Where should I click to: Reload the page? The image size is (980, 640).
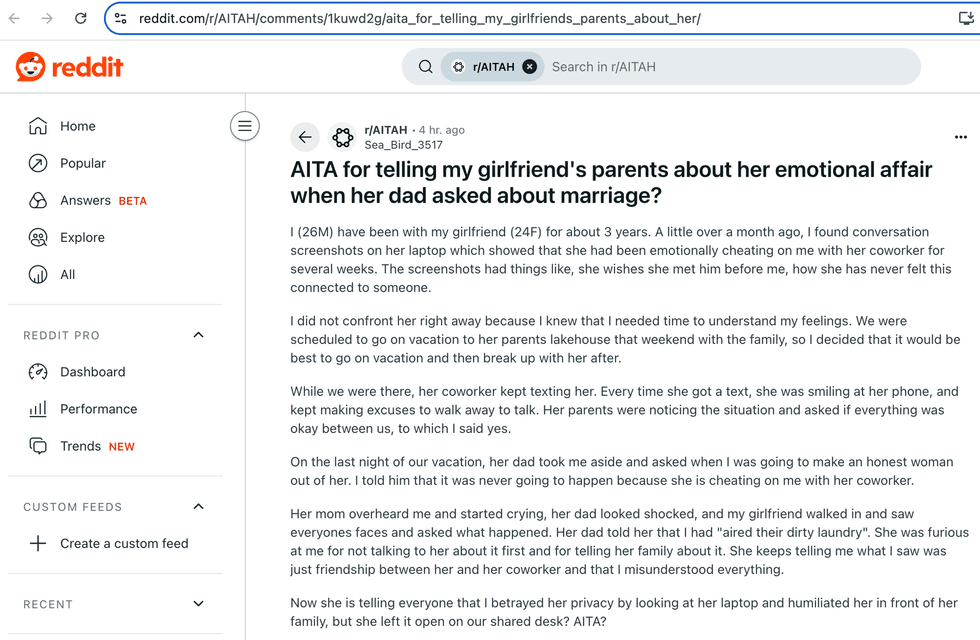click(x=81, y=18)
